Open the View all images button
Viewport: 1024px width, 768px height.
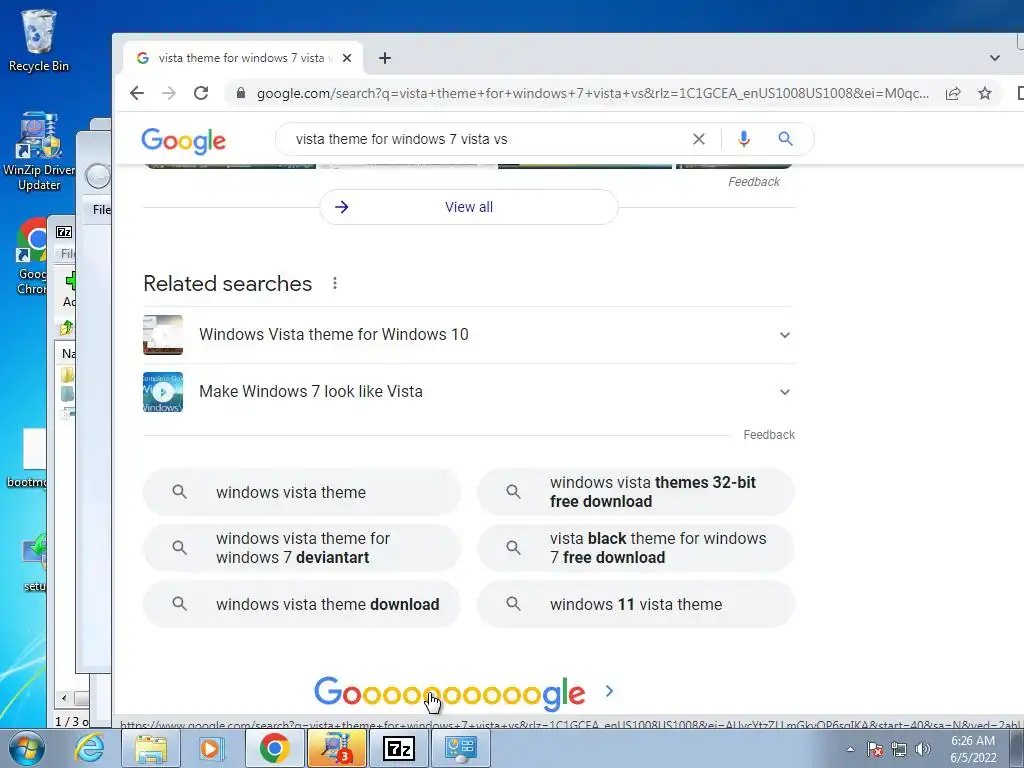pyautogui.click(x=468, y=207)
